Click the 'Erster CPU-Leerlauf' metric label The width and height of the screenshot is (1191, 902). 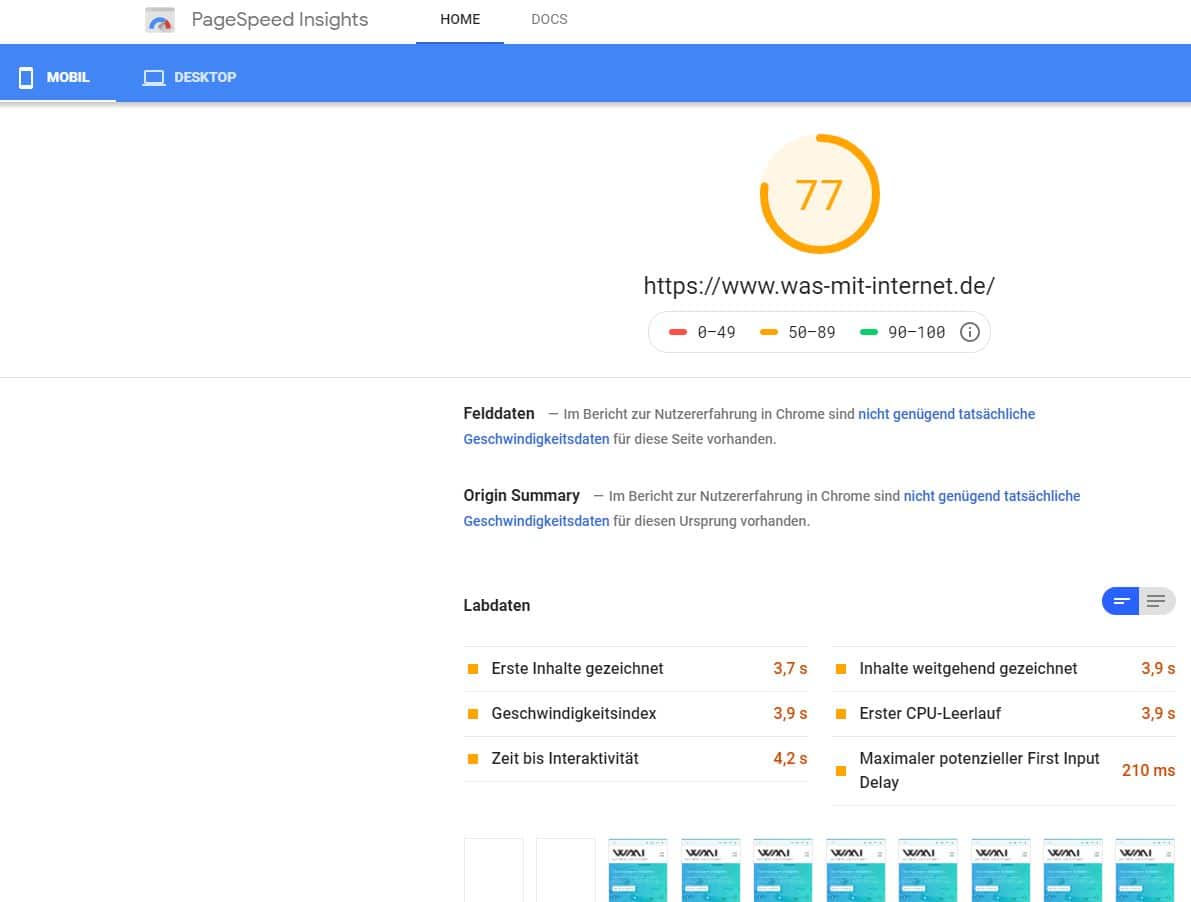click(x=930, y=714)
